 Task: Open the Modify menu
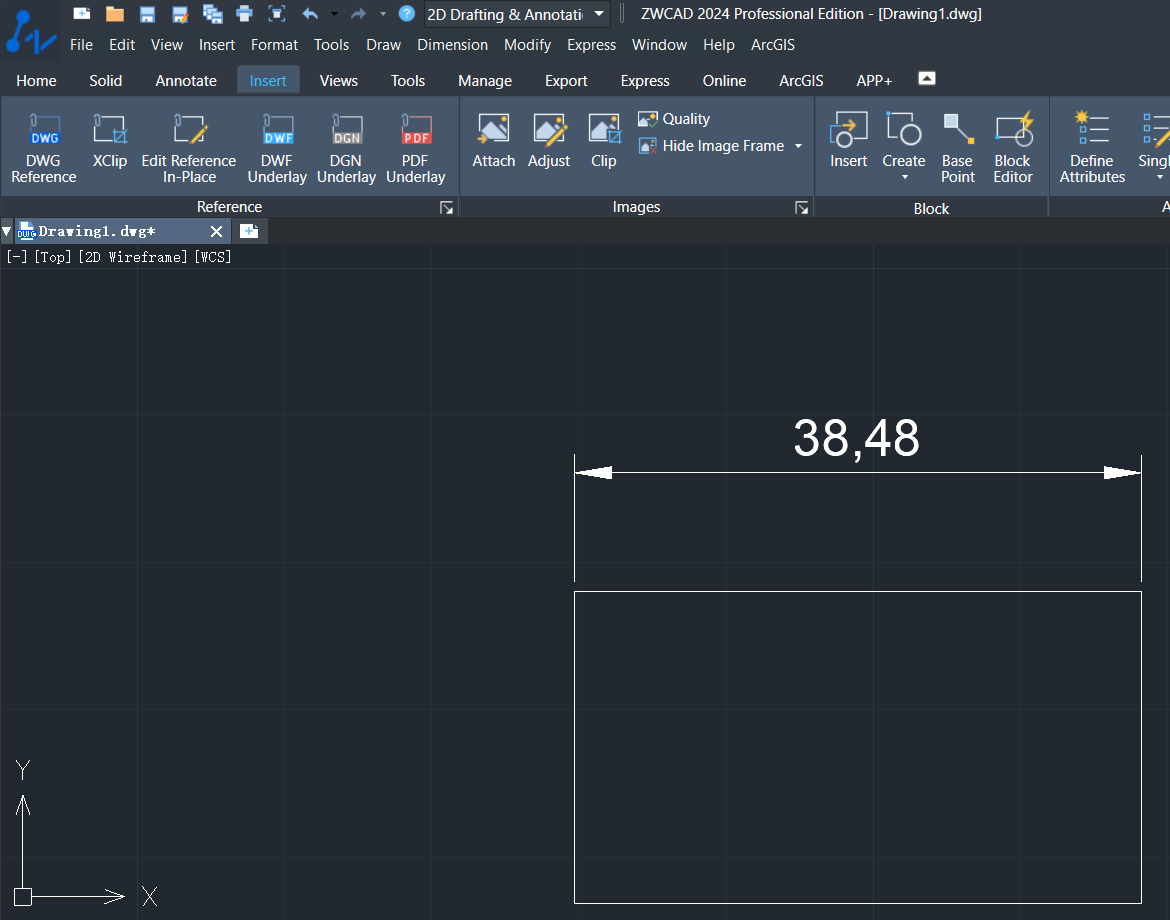coord(528,45)
